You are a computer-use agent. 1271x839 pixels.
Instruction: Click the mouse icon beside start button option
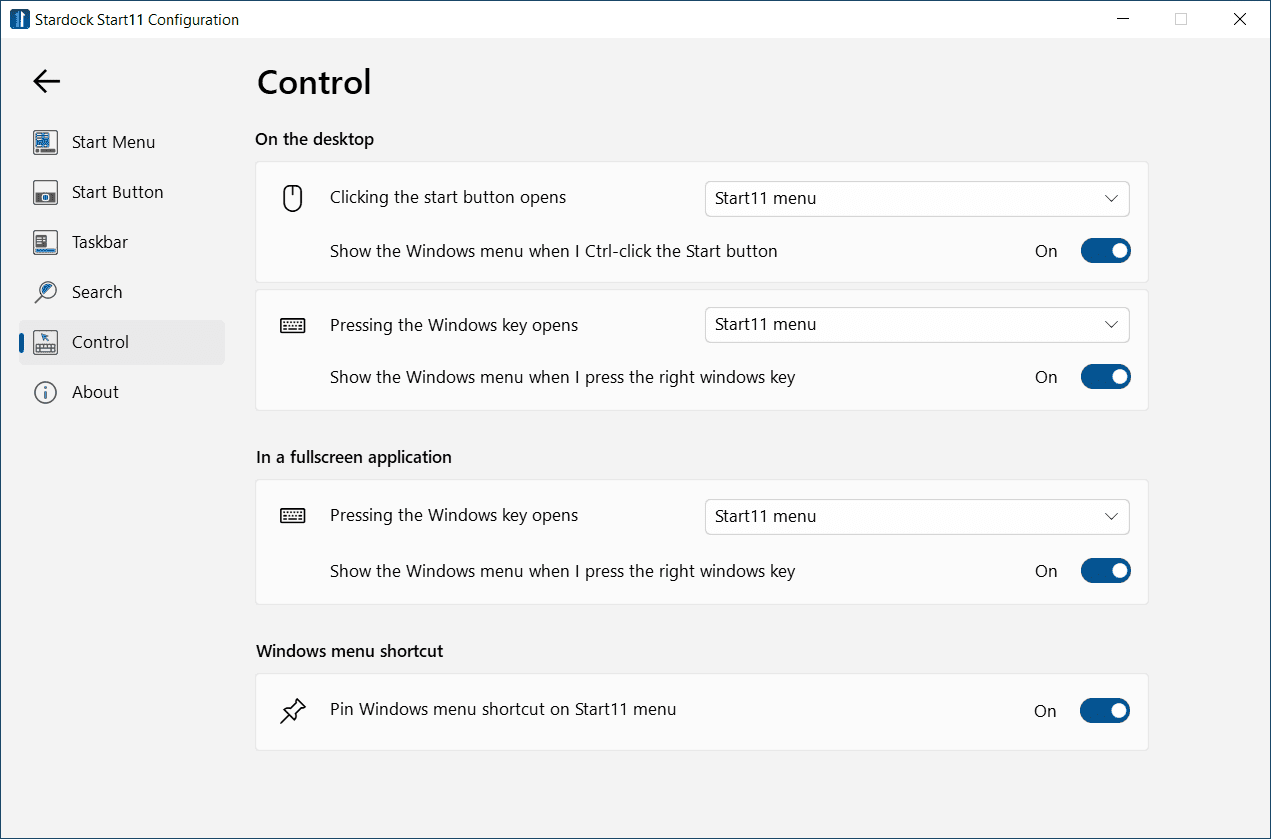point(292,199)
